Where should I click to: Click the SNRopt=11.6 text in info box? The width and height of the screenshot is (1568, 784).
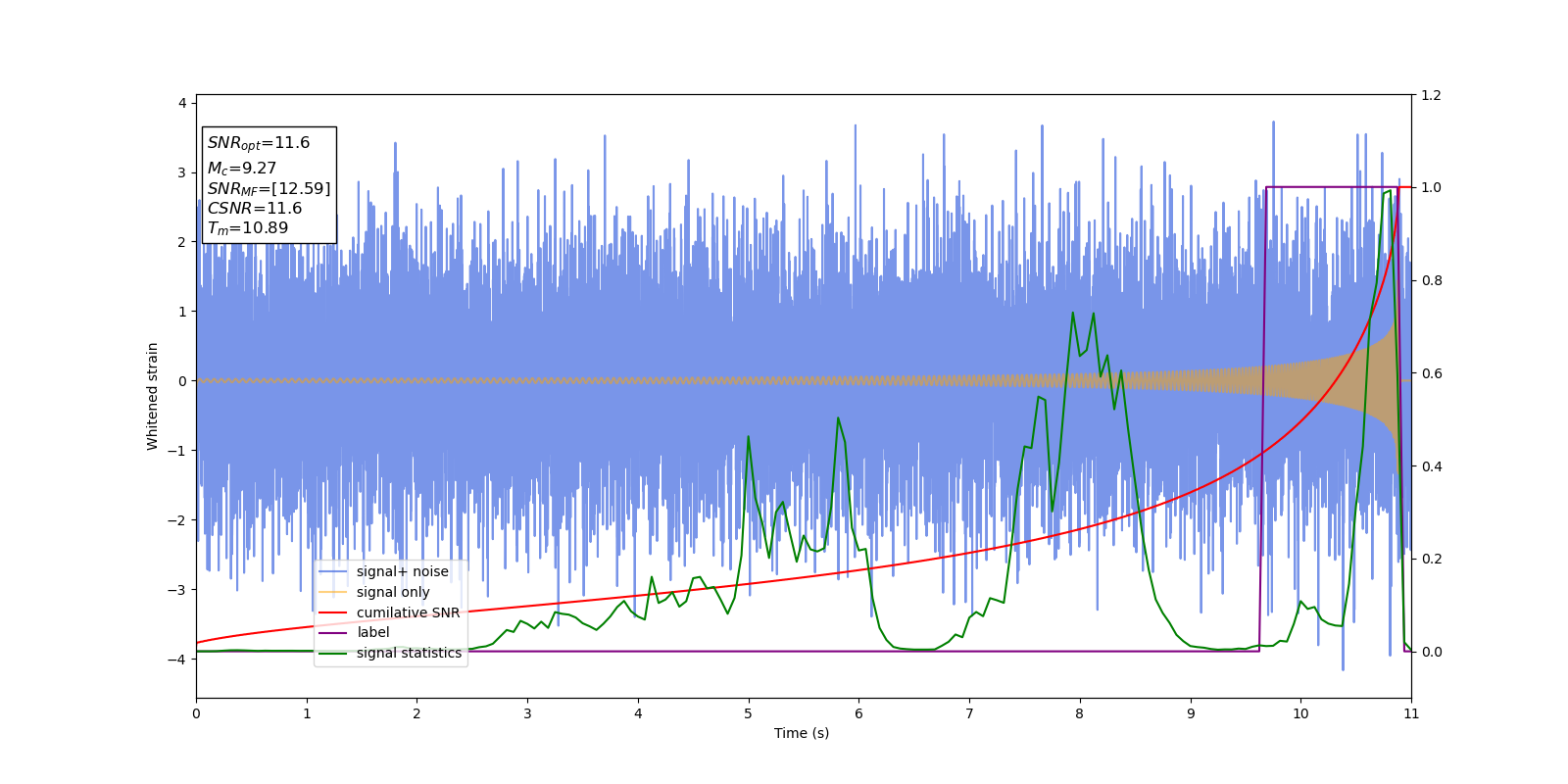[259, 143]
